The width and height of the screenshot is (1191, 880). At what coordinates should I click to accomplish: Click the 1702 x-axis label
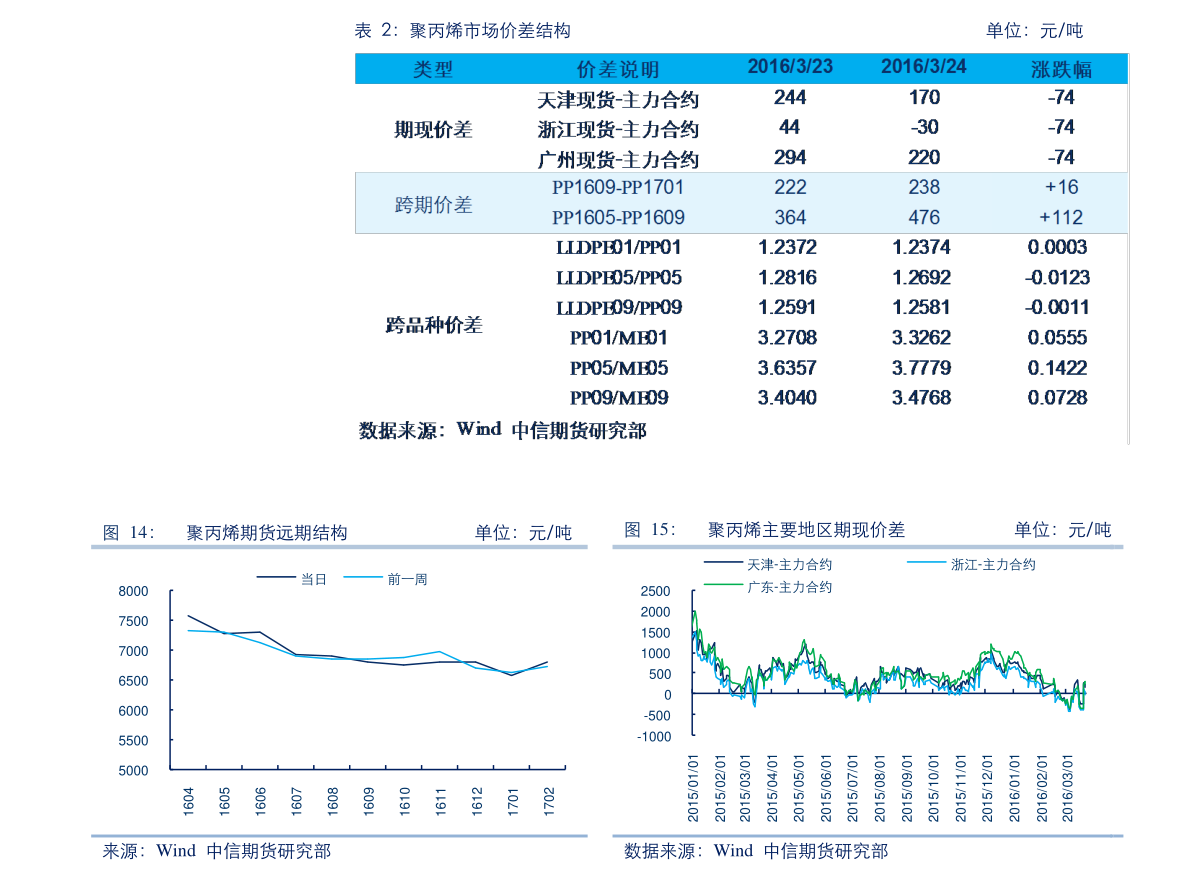click(x=549, y=799)
